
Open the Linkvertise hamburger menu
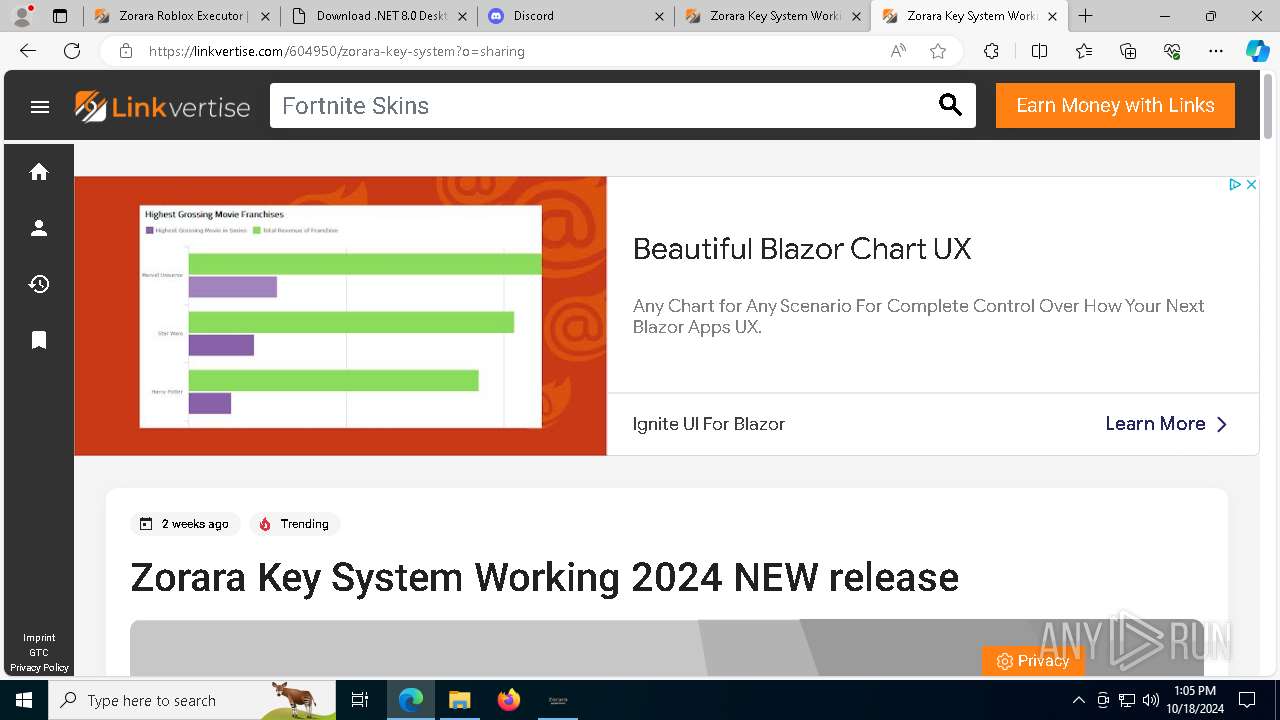(x=40, y=107)
